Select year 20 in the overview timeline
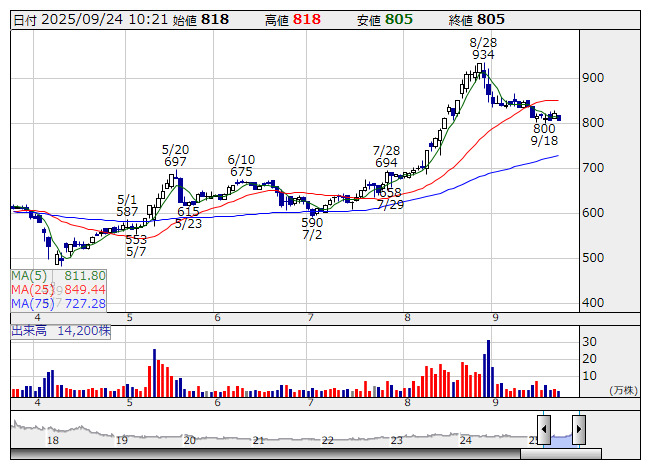Screen dimensions: 653x470 (190, 440)
